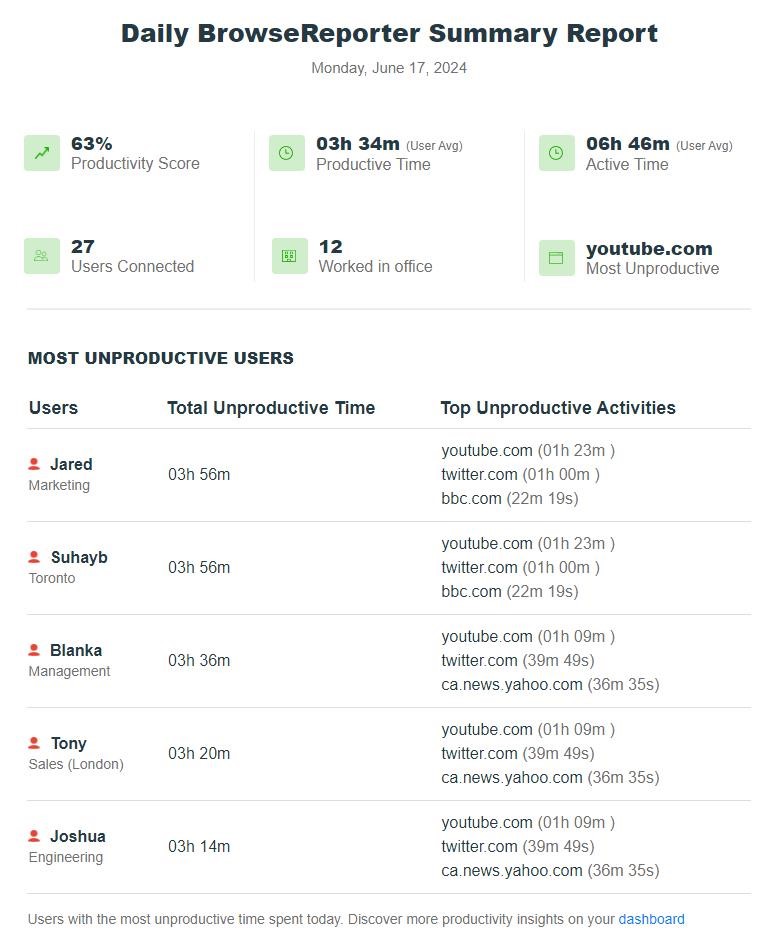Open the dashboard link at the bottom

coord(651,919)
